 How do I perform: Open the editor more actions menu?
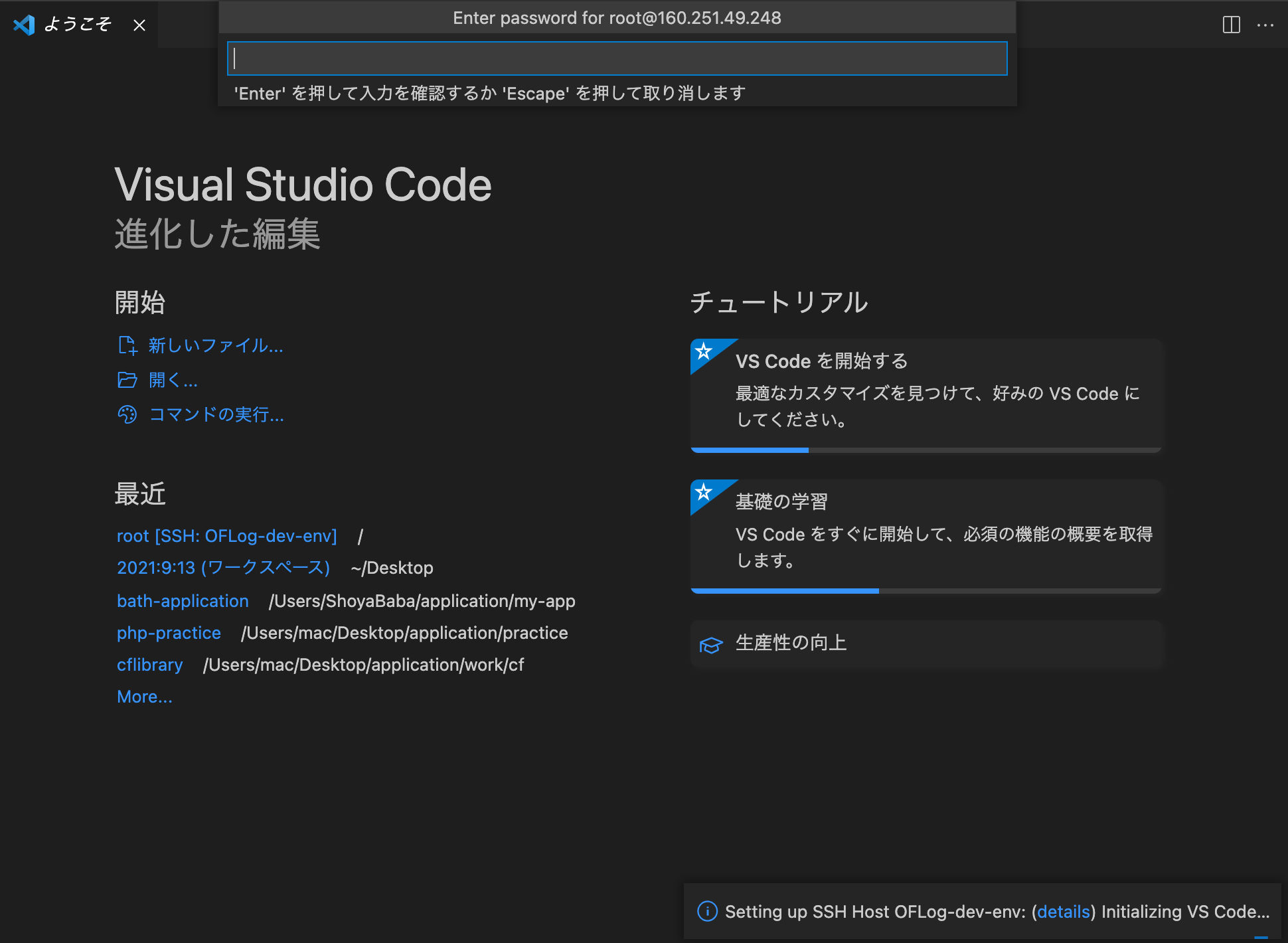click(1266, 25)
